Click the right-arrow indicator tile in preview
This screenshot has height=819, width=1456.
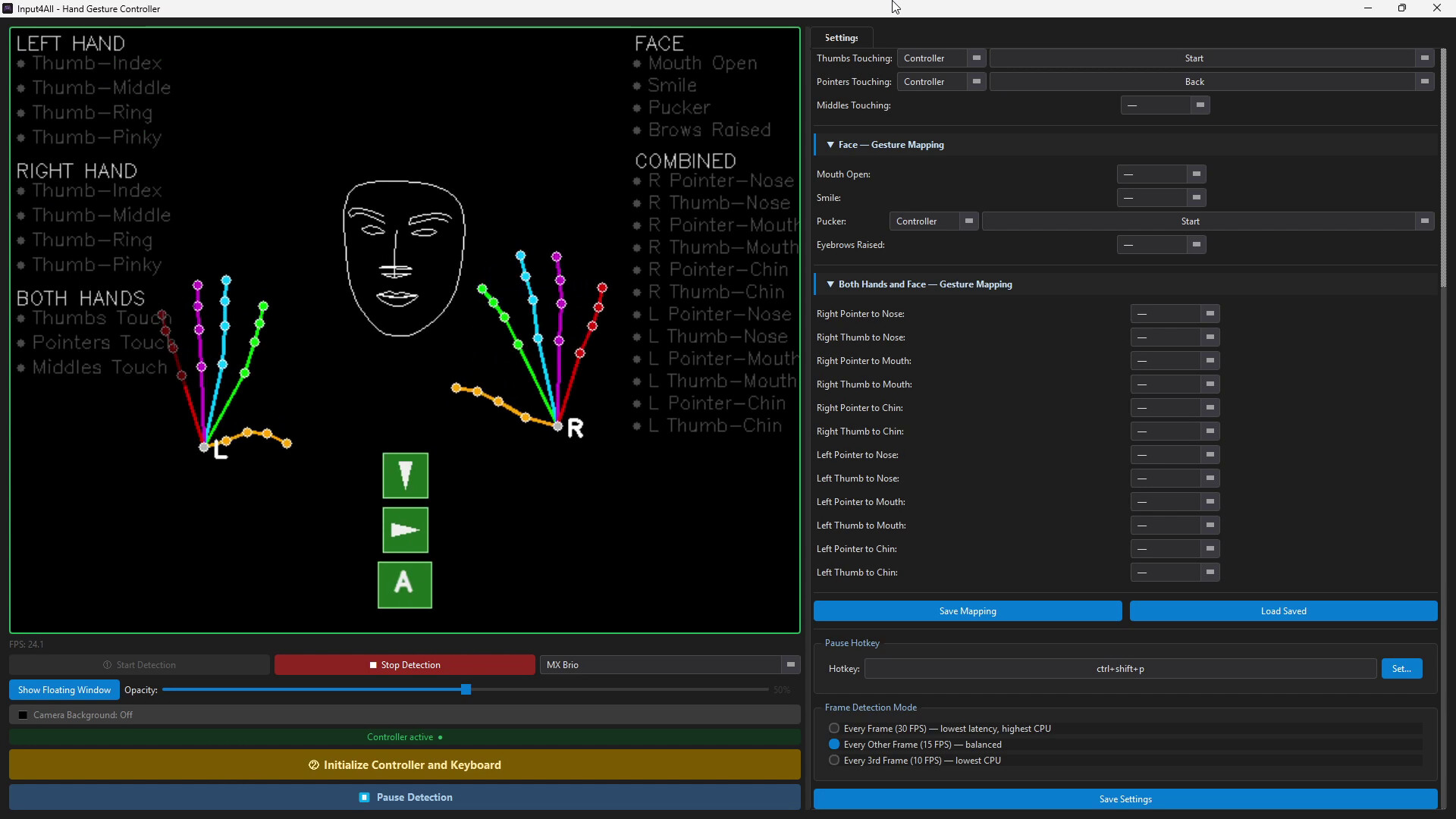[x=405, y=530]
